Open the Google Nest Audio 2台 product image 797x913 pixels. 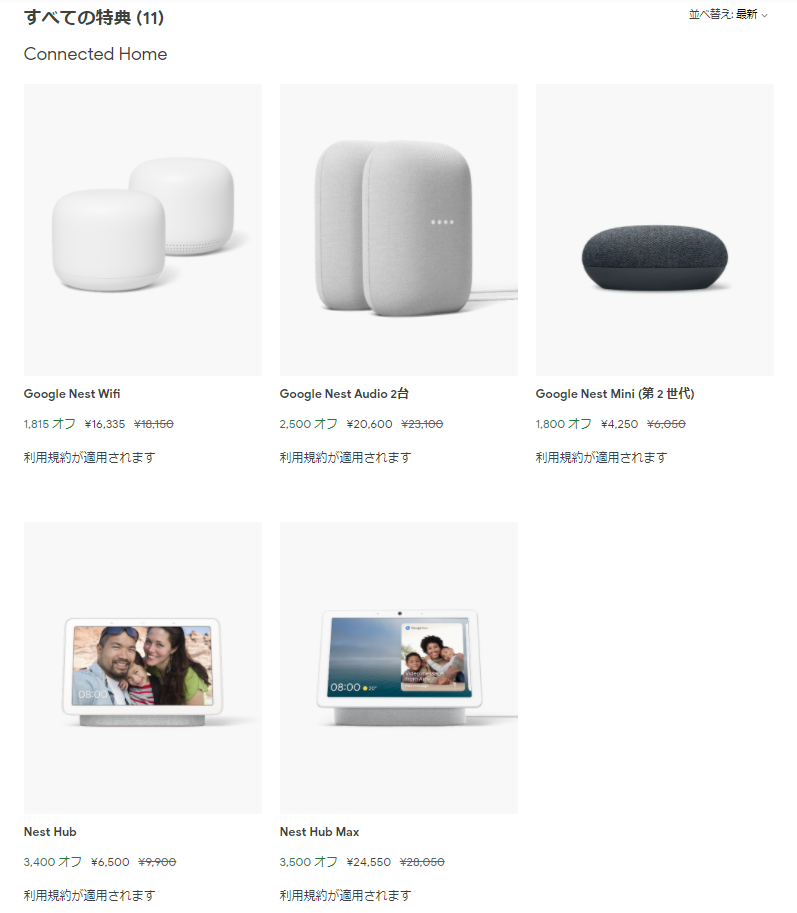(399, 229)
